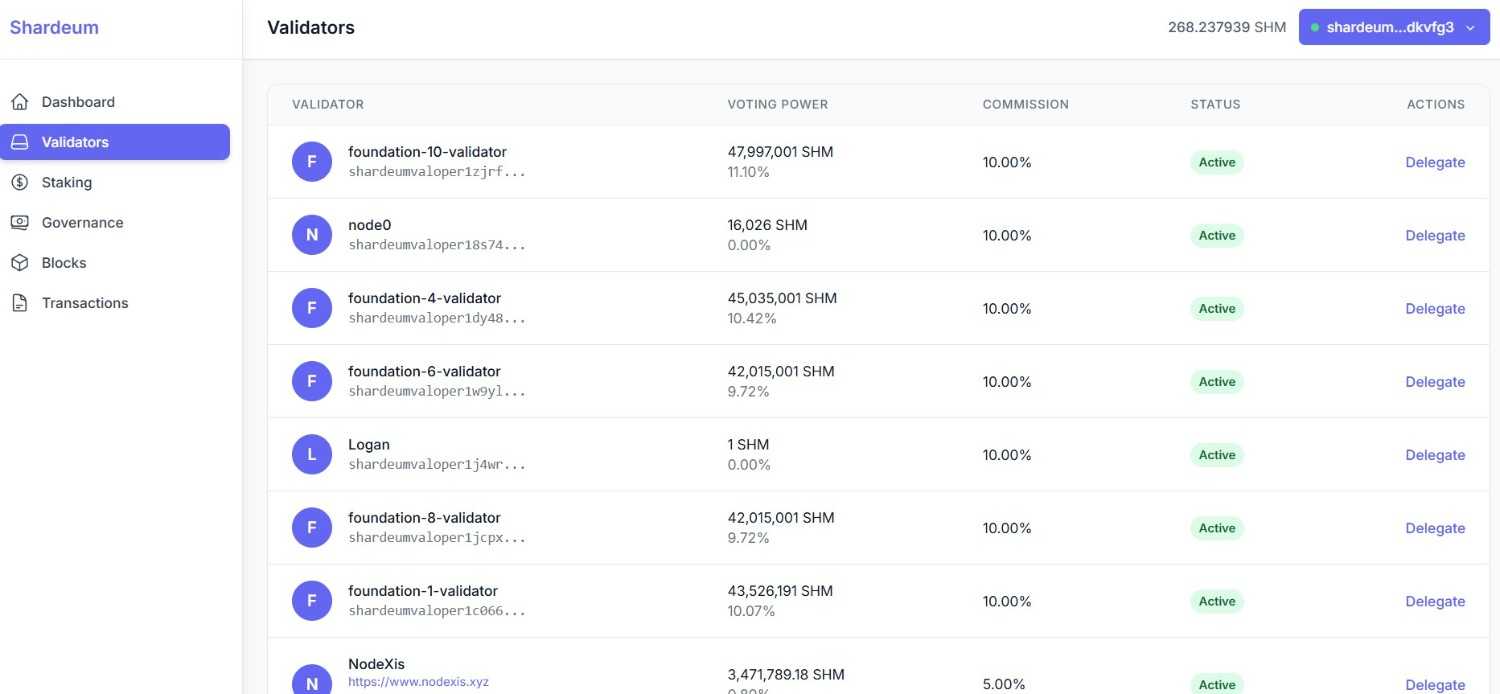Screen dimensions: 1500x694
Task: Switch to the Governance section
Action: (82, 222)
